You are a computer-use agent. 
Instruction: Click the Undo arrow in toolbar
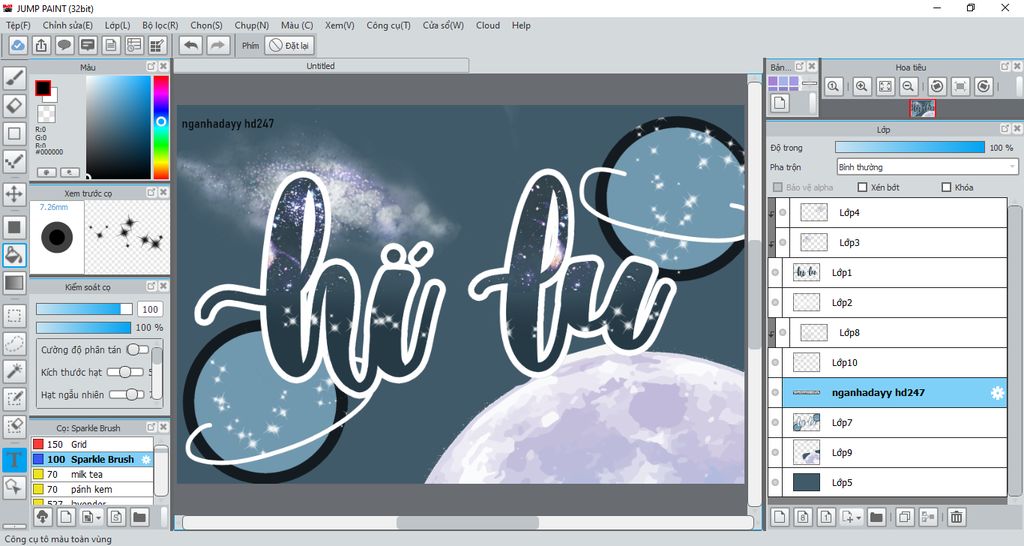pos(191,45)
